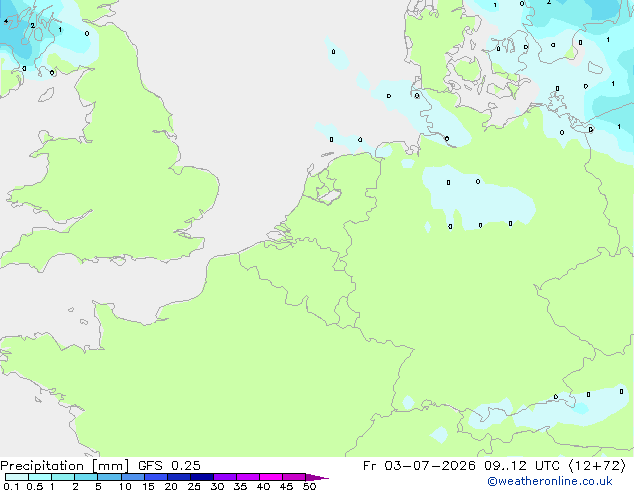Click the "30" legend scale label

tap(217, 486)
